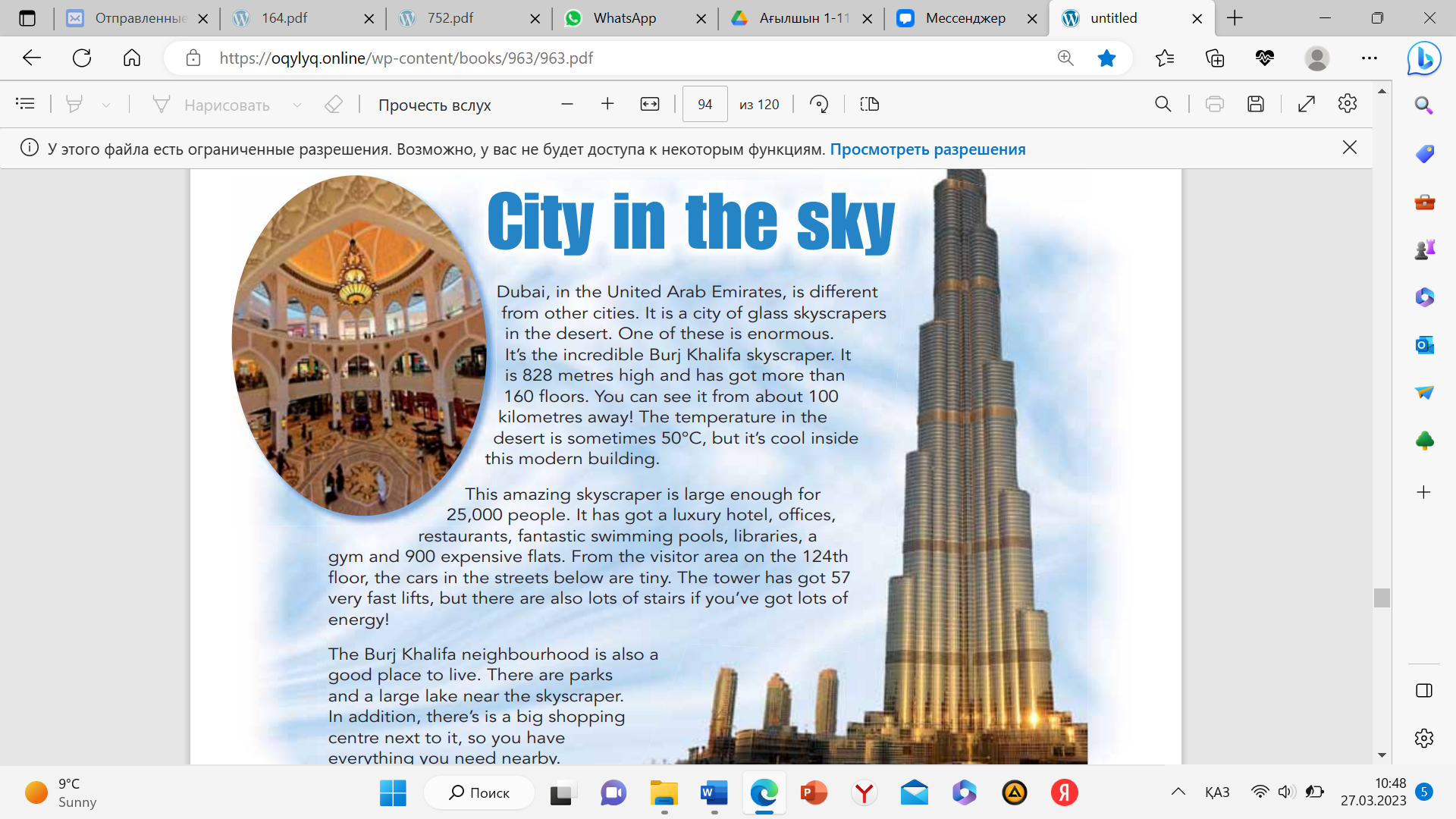Switch to the WhatsApp tab
Screen dimensions: 1456x819
624,18
